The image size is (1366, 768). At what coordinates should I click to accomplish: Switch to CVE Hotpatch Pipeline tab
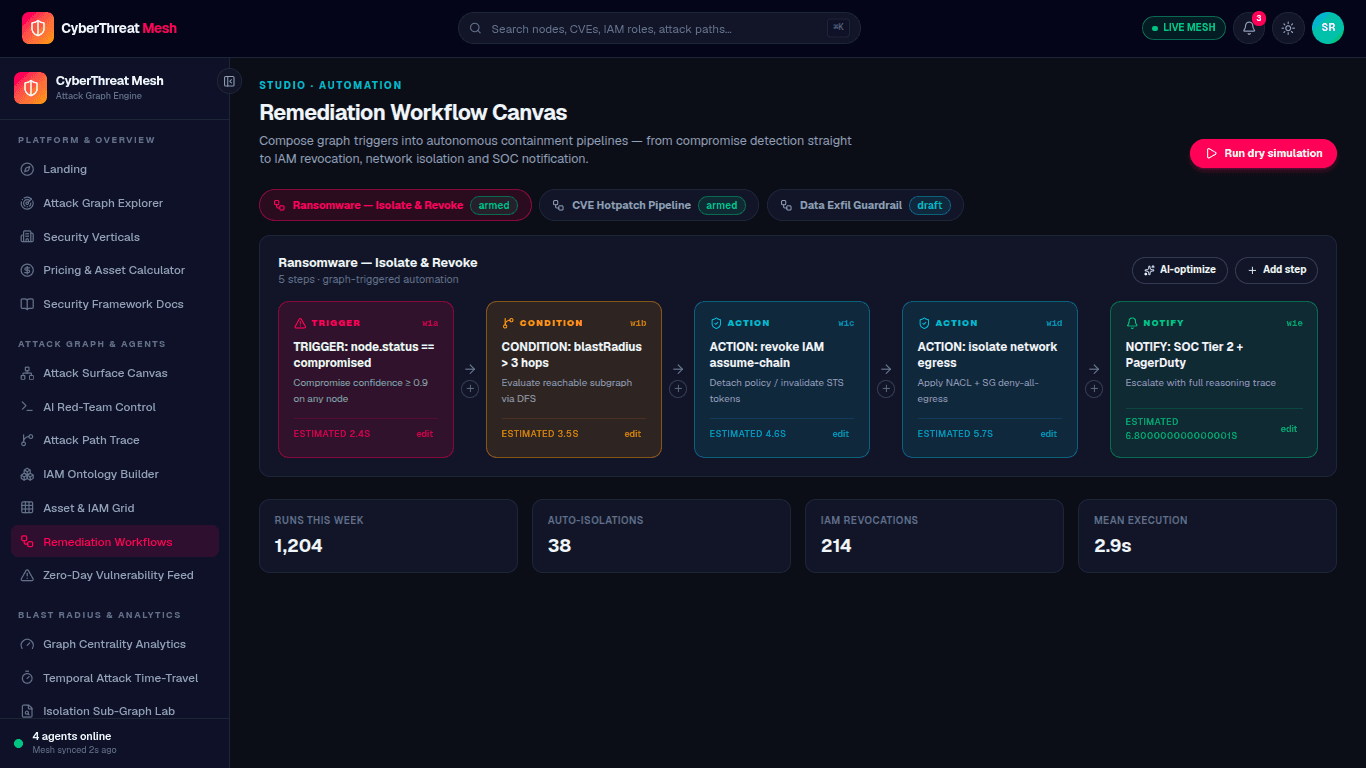(649, 205)
